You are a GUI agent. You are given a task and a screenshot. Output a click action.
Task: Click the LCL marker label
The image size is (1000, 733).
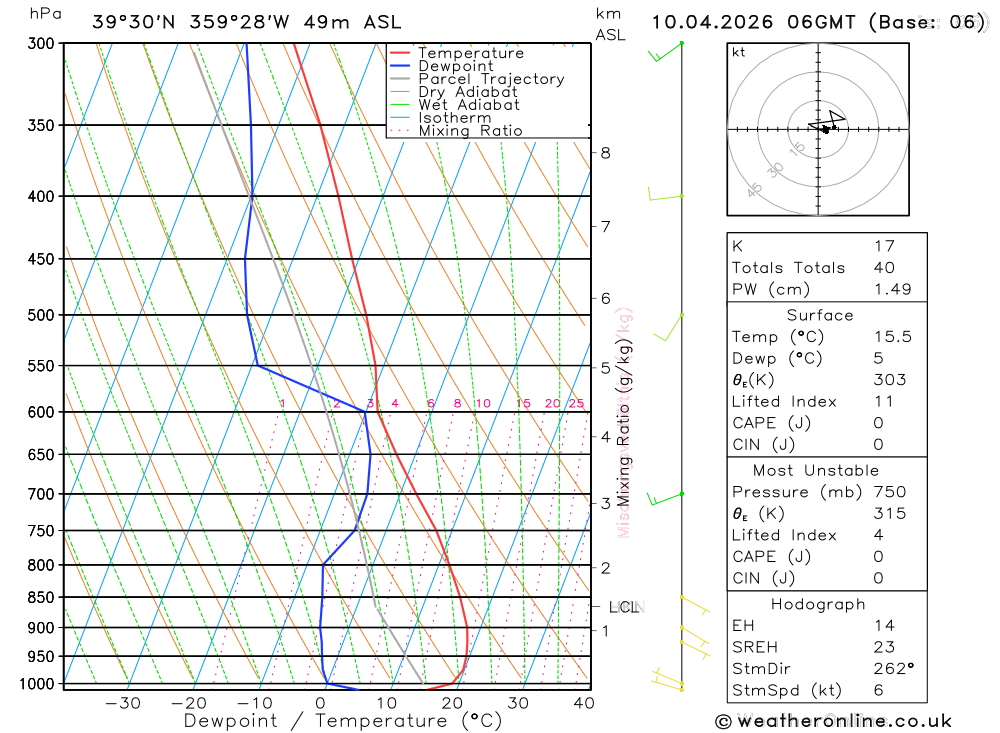pyautogui.click(x=624, y=607)
